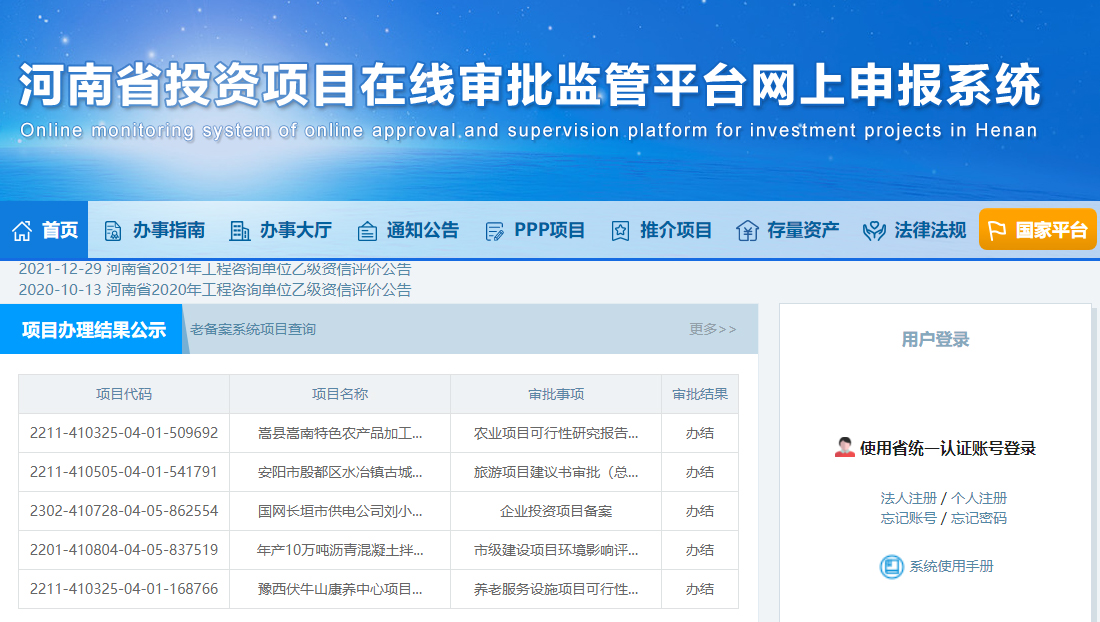Click the user avatar icon beside 使用省统一认证账号登录

(x=845, y=447)
